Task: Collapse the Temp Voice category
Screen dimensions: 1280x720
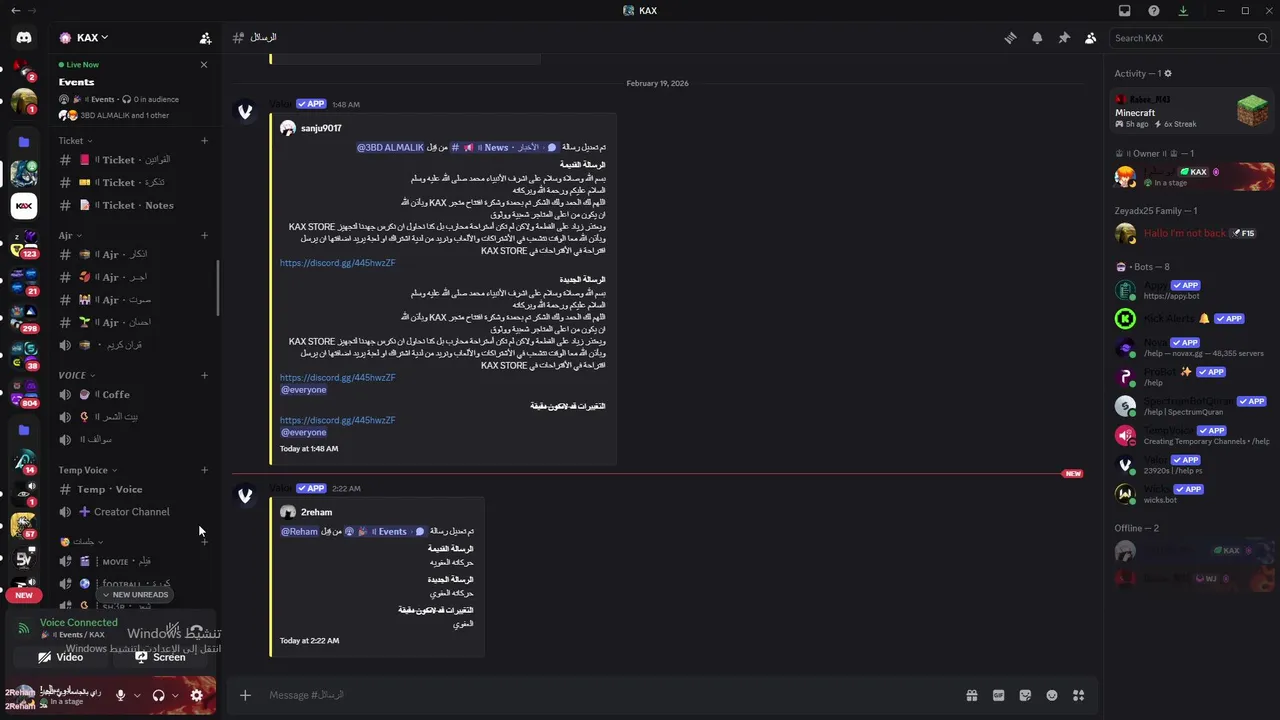Action: coord(87,470)
